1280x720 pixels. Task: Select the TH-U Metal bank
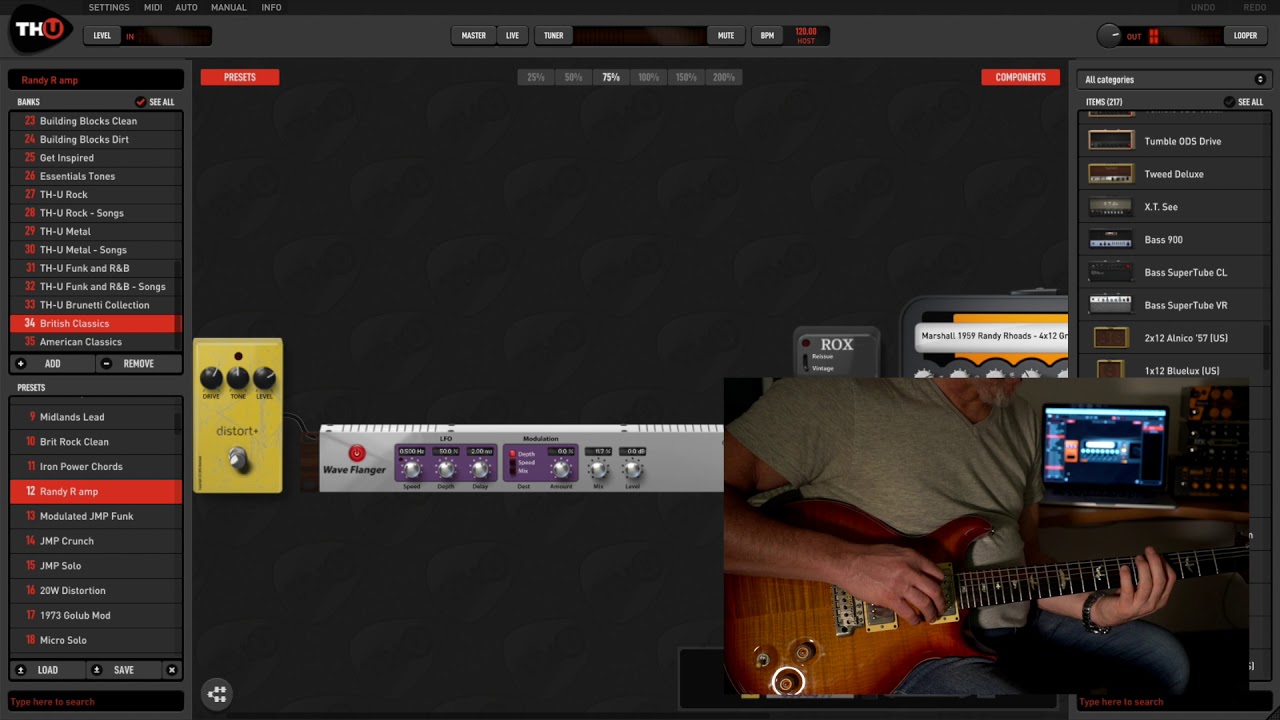pyautogui.click(x=96, y=231)
